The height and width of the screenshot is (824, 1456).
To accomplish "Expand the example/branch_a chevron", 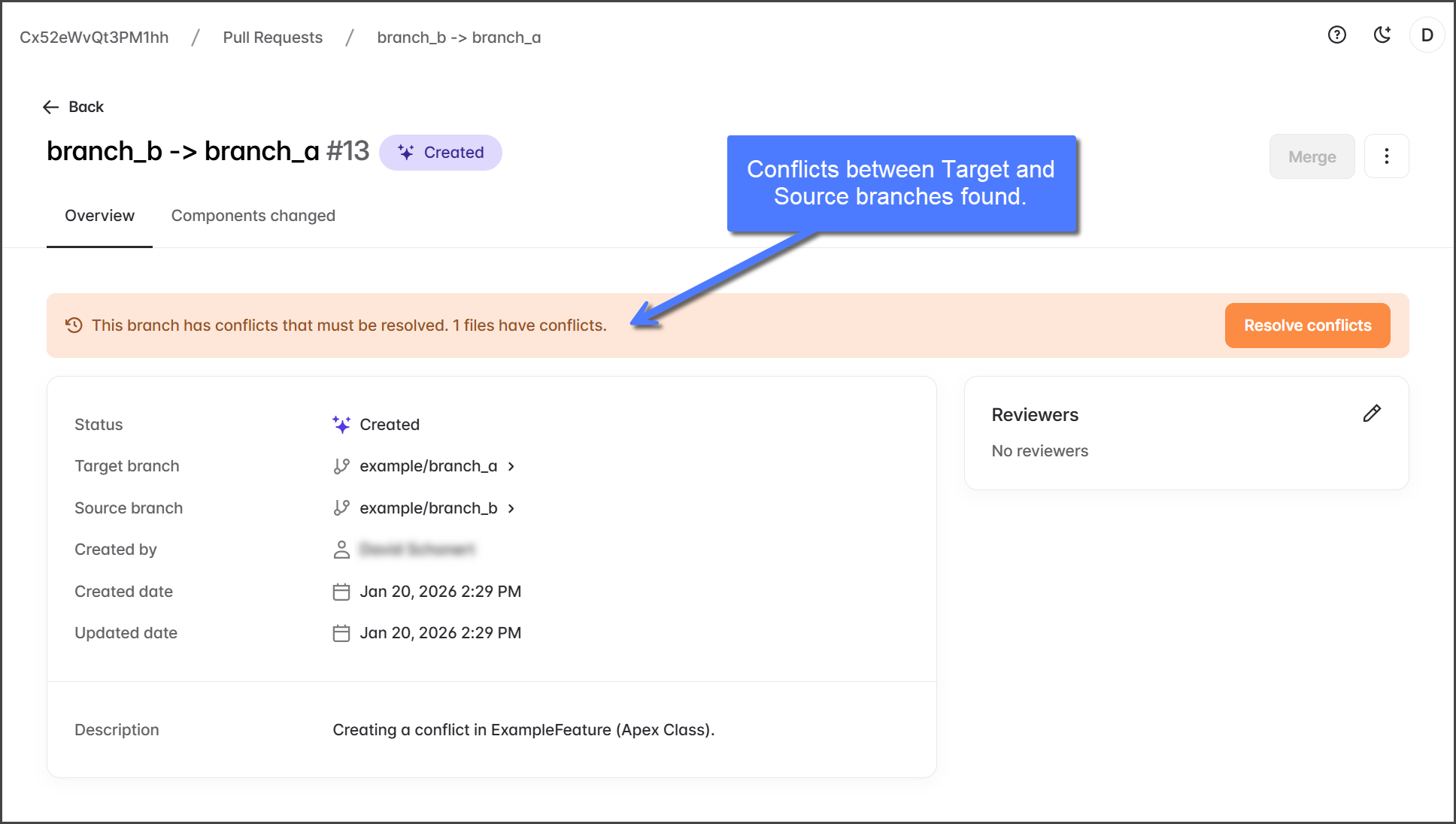I will point(511,467).
